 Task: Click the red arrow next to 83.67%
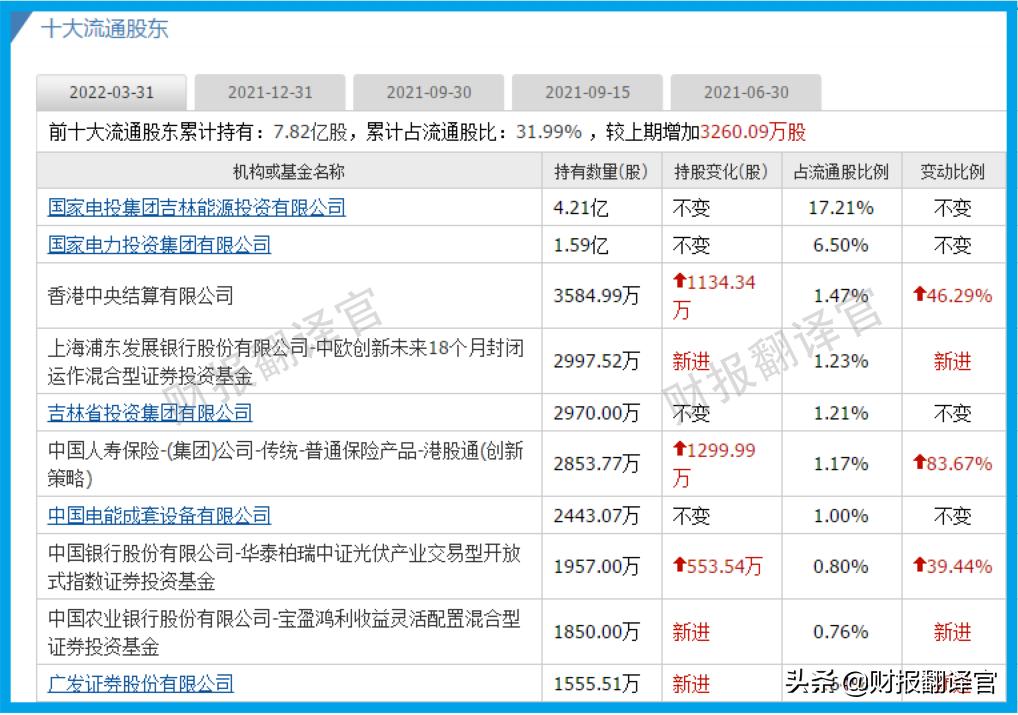[920, 464]
